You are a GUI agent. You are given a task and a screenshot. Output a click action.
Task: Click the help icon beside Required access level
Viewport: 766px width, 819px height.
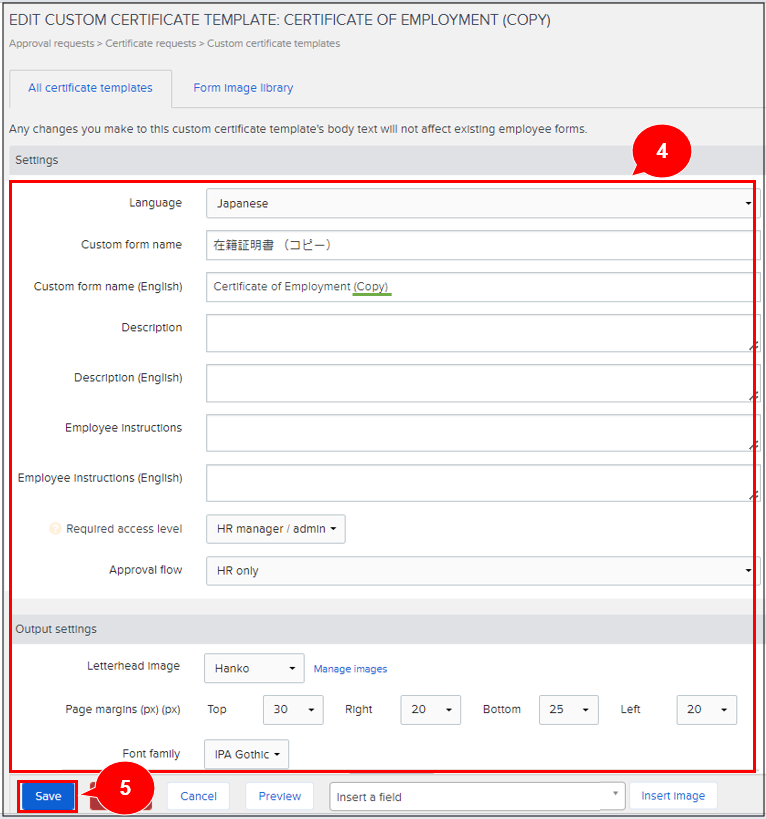55,529
